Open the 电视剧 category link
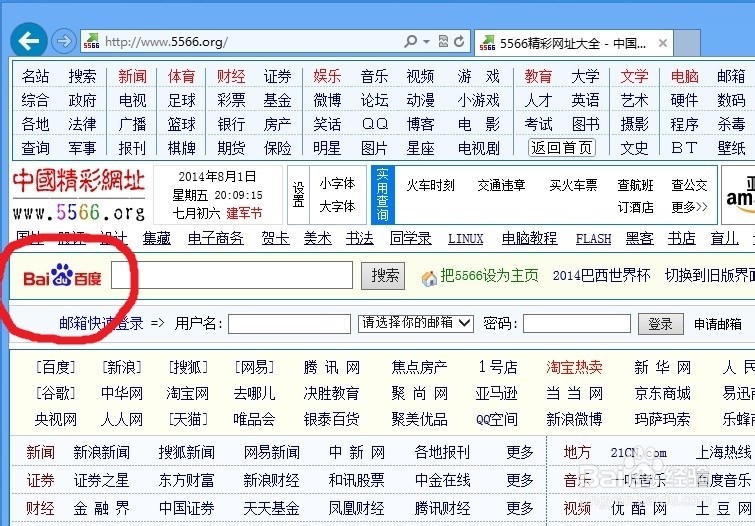The width and height of the screenshot is (755, 526). coord(479,148)
